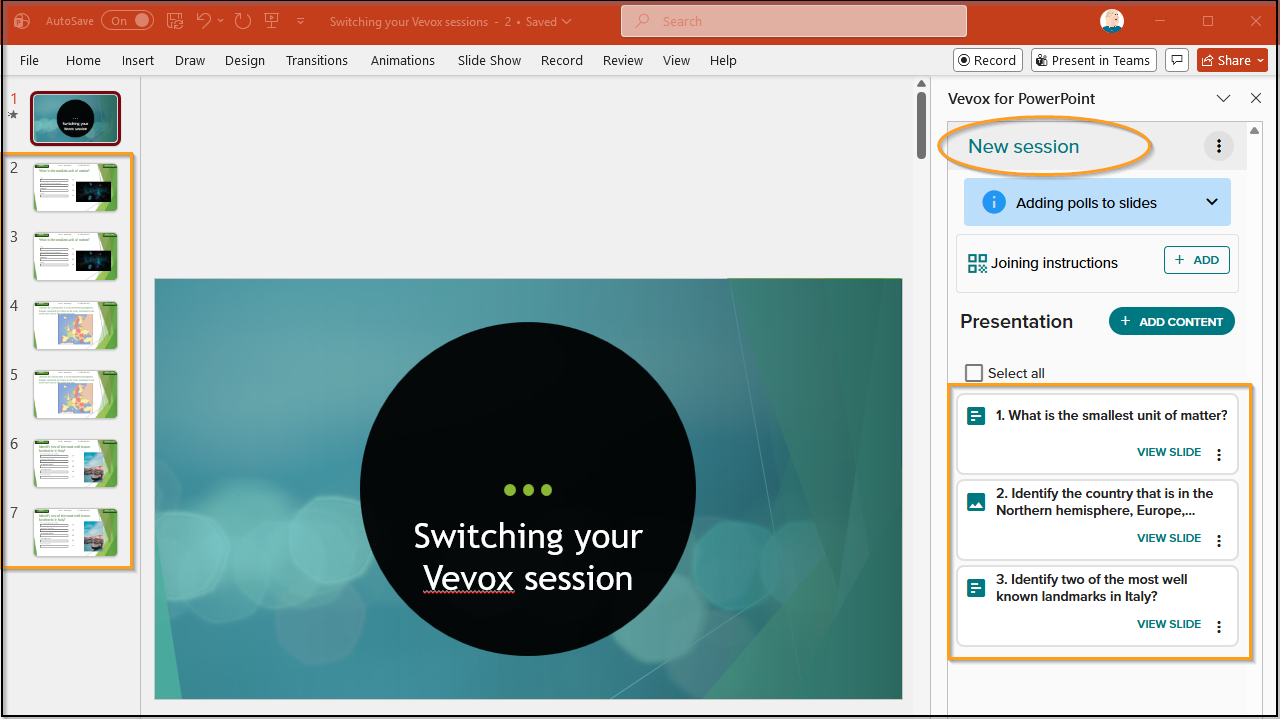The width and height of the screenshot is (1280, 719).
Task: Click the Redo icon in the title bar
Action: coord(242,20)
